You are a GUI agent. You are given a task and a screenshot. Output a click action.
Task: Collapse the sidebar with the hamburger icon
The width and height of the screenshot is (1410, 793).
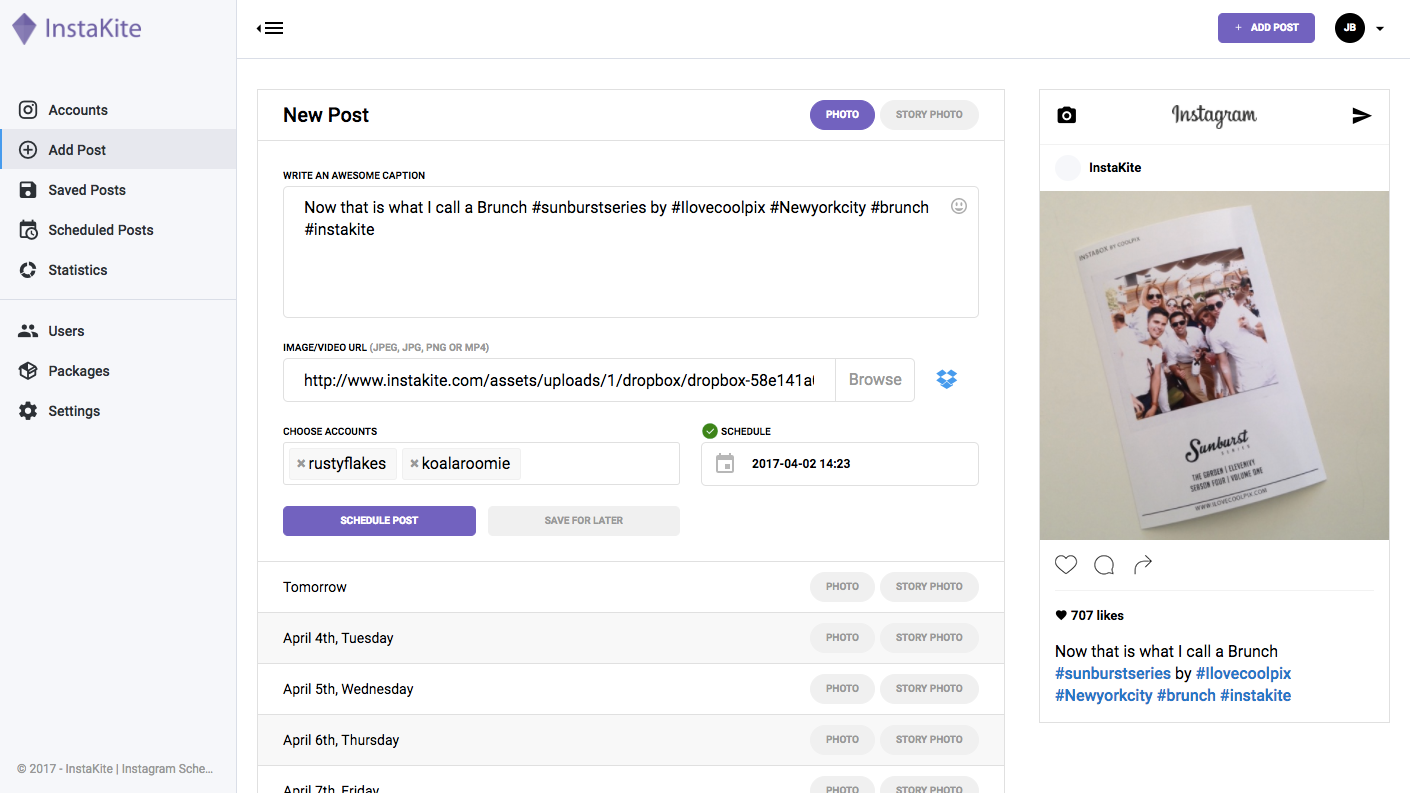[270, 28]
